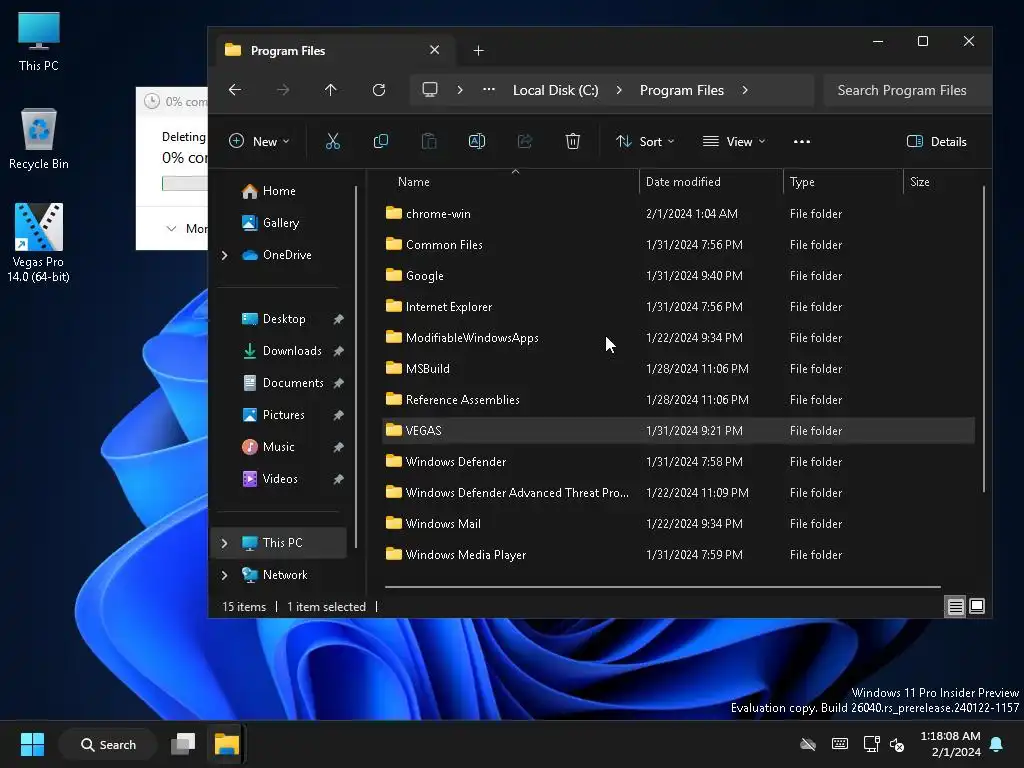Open See more options ellipsis in toolbar
Viewport: 1024px width, 768px height.
[801, 141]
